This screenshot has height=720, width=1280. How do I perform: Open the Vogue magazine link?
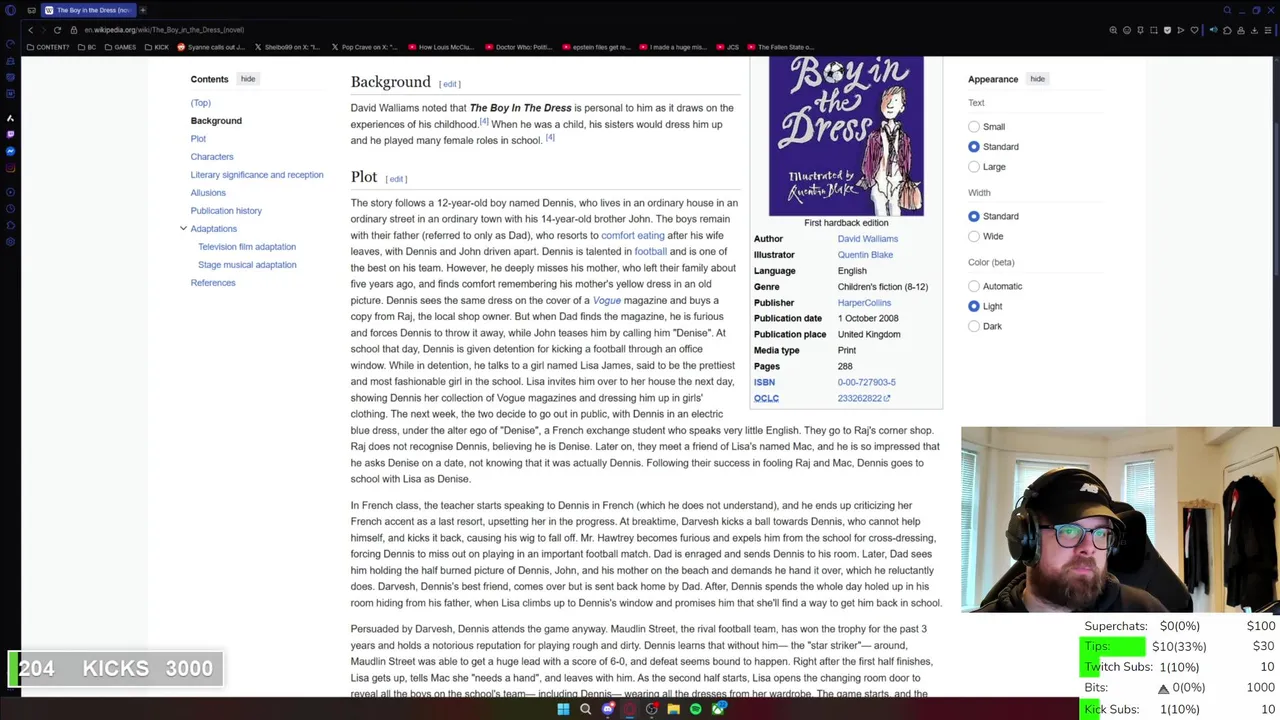pos(606,301)
